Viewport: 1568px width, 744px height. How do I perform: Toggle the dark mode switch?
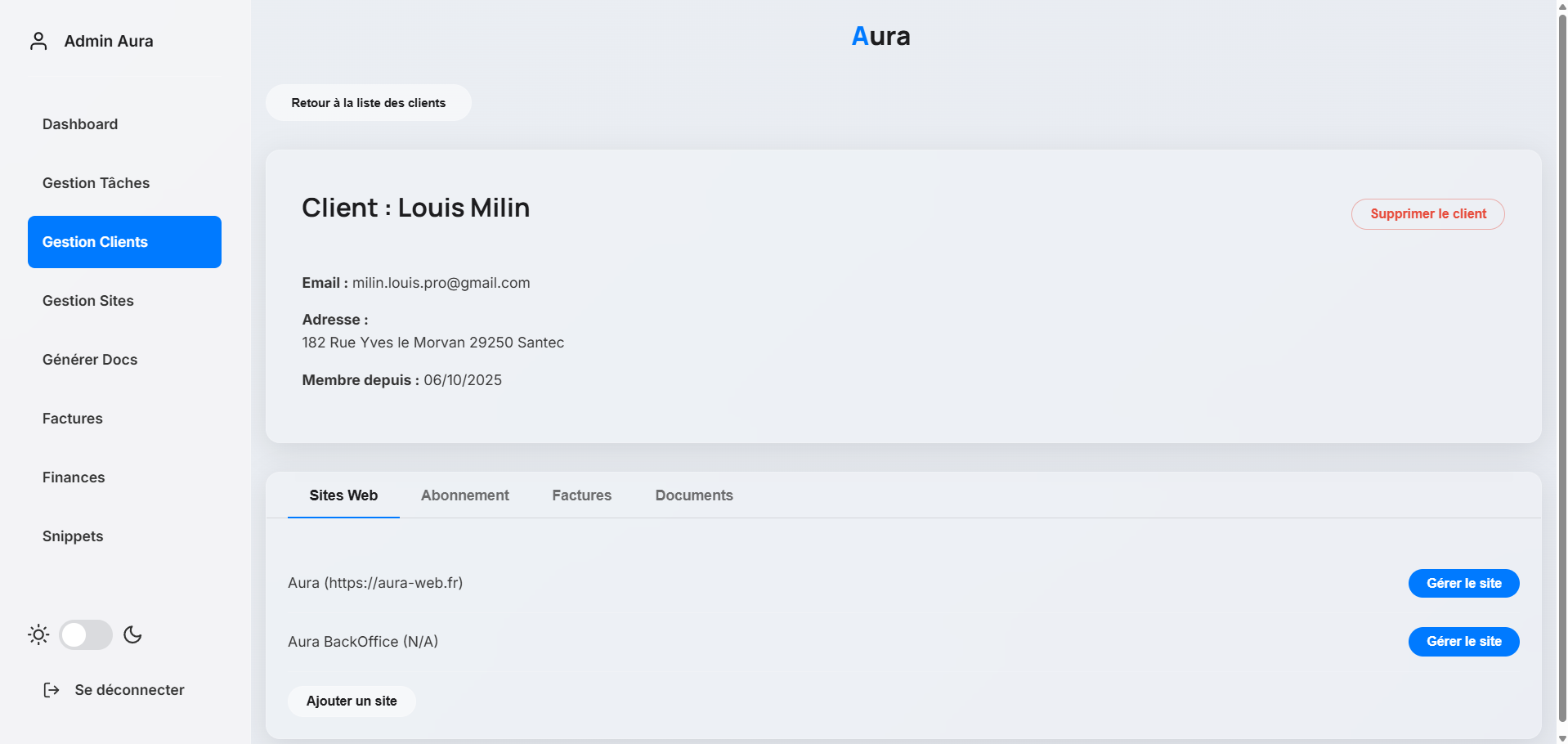coord(86,634)
